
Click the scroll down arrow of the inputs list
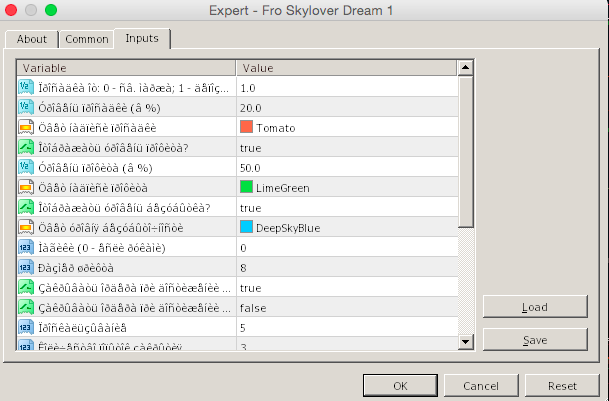coord(465,342)
